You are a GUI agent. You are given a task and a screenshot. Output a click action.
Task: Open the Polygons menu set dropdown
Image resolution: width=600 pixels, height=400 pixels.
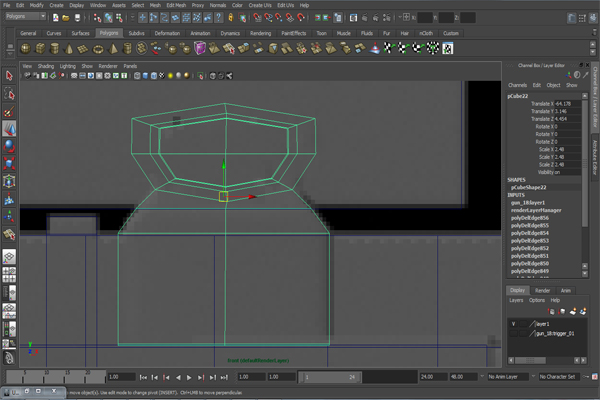26,16
